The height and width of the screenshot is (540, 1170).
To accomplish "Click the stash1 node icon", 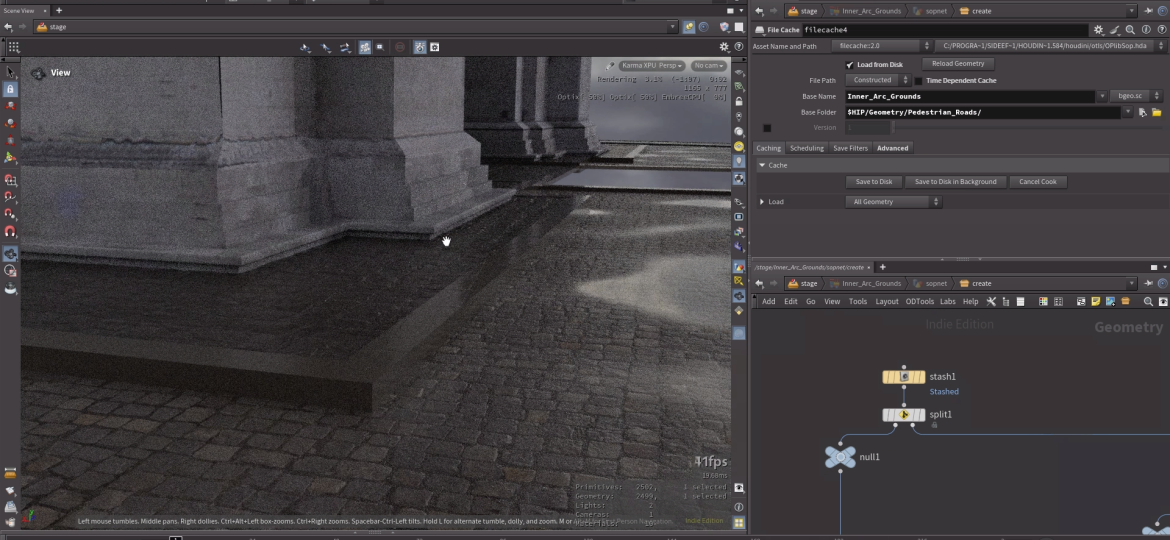I will click(903, 377).
